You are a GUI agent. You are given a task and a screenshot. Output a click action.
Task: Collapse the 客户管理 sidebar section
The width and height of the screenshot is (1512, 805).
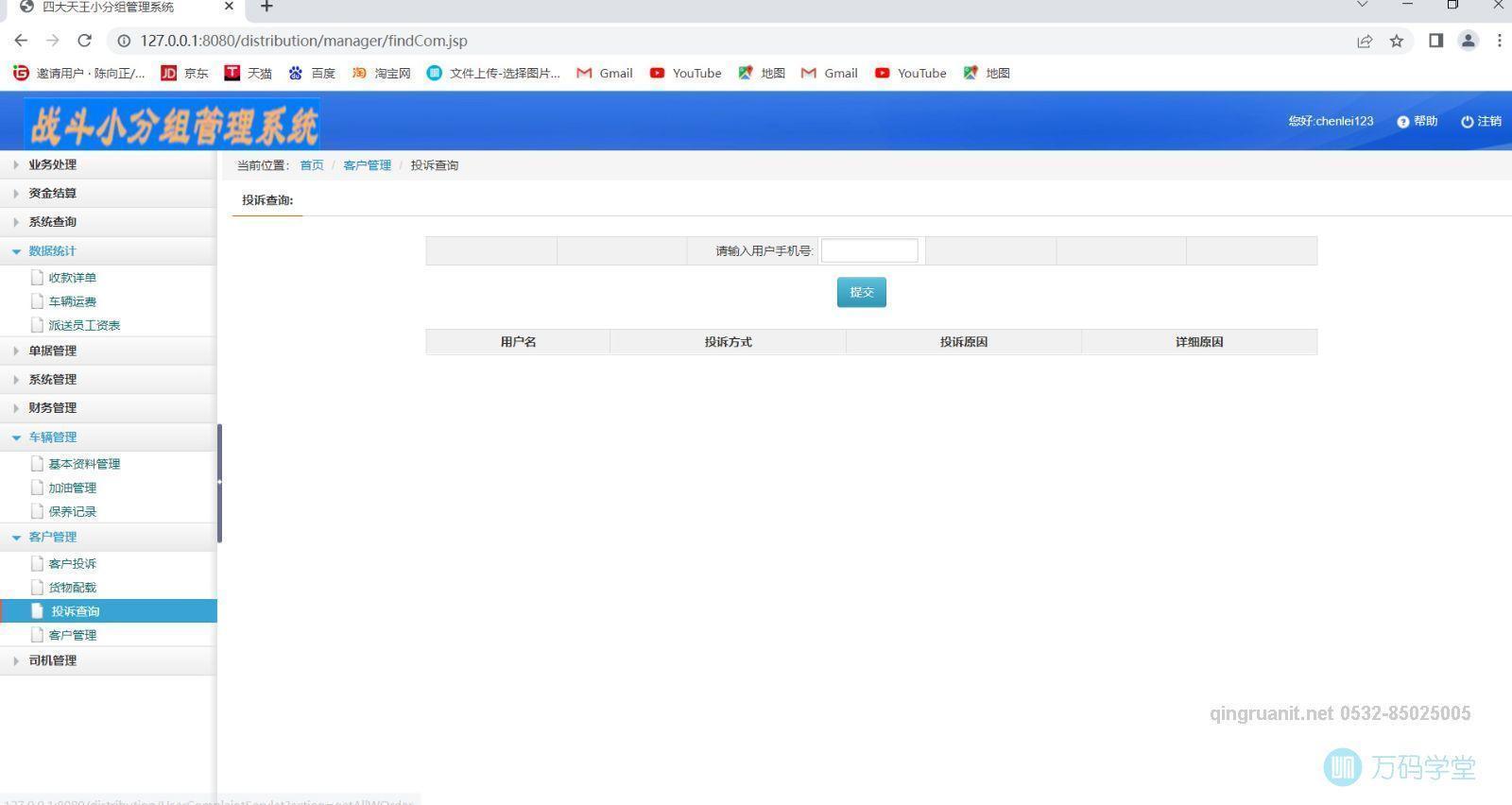pyautogui.click(x=108, y=537)
